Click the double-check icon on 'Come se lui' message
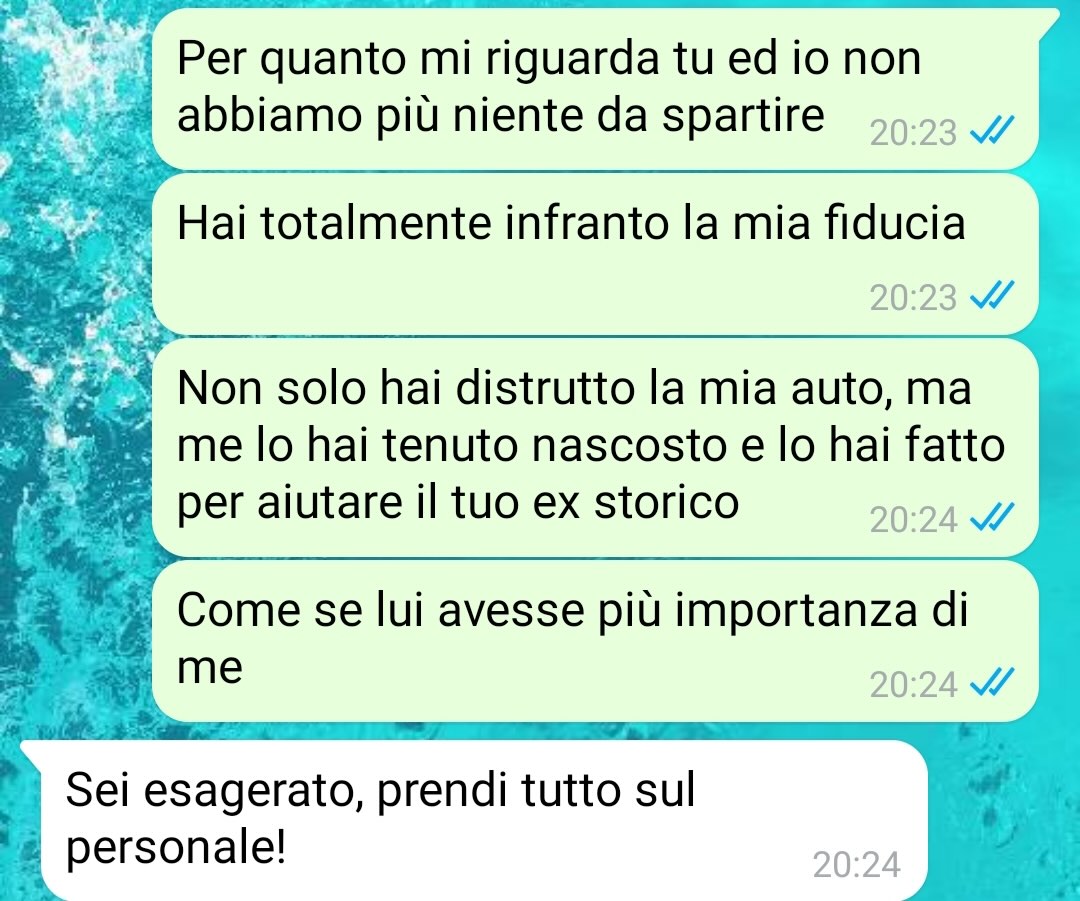Image resolution: width=1080 pixels, height=901 pixels. [x=992, y=683]
